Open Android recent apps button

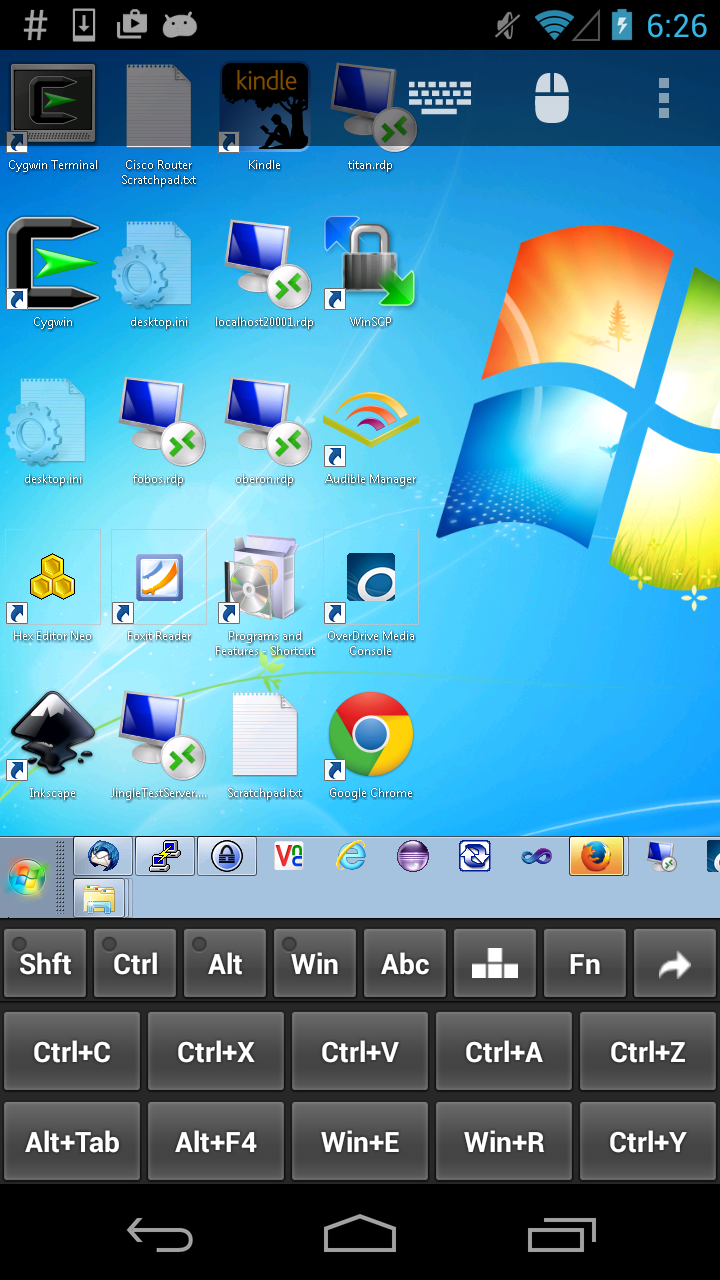[562, 1235]
